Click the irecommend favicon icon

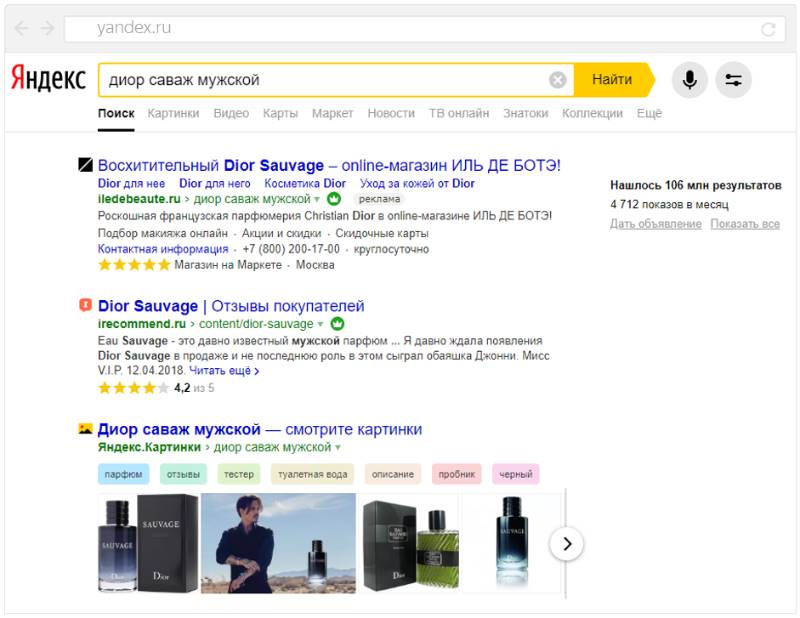pos(85,305)
